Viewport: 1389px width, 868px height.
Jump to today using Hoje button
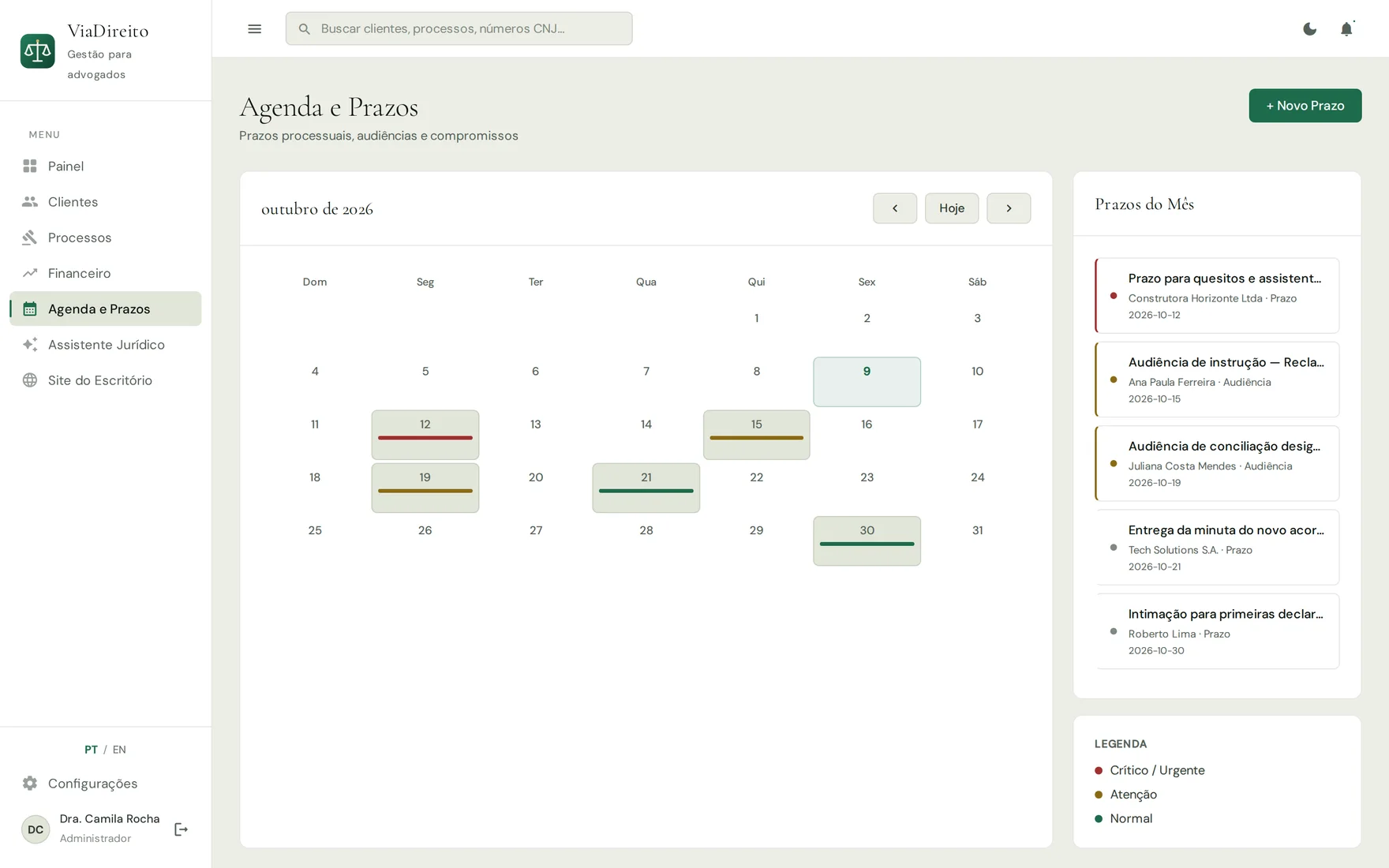[x=952, y=208]
